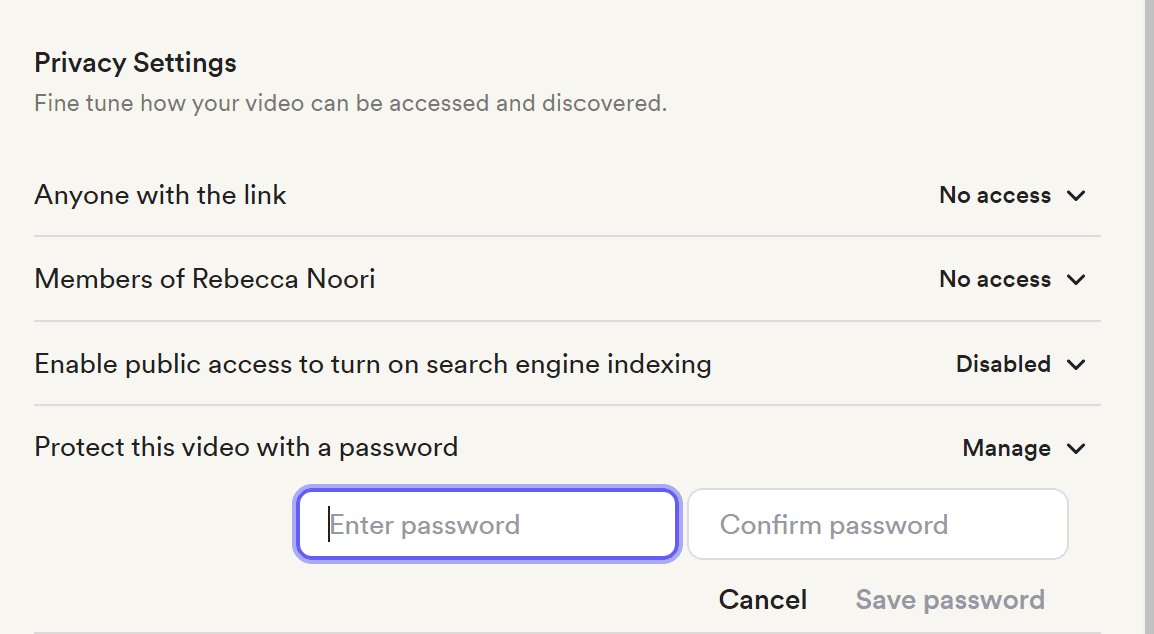Image resolution: width=1154 pixels, height=634 pixels.
Task: Open No access dropdown for Members row
Action: (995, 280)
